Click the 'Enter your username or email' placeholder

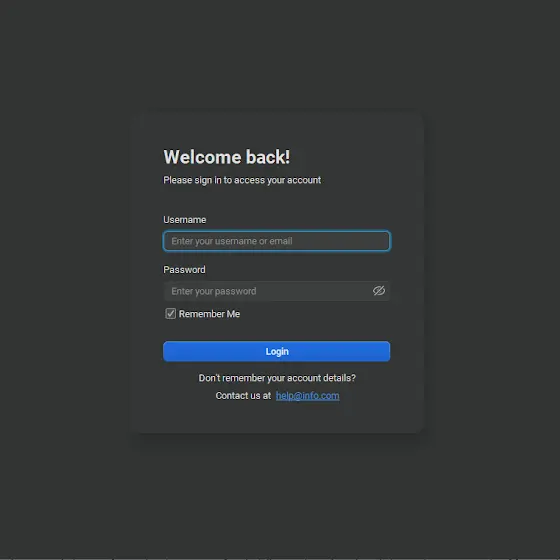(x=232, y=241)
